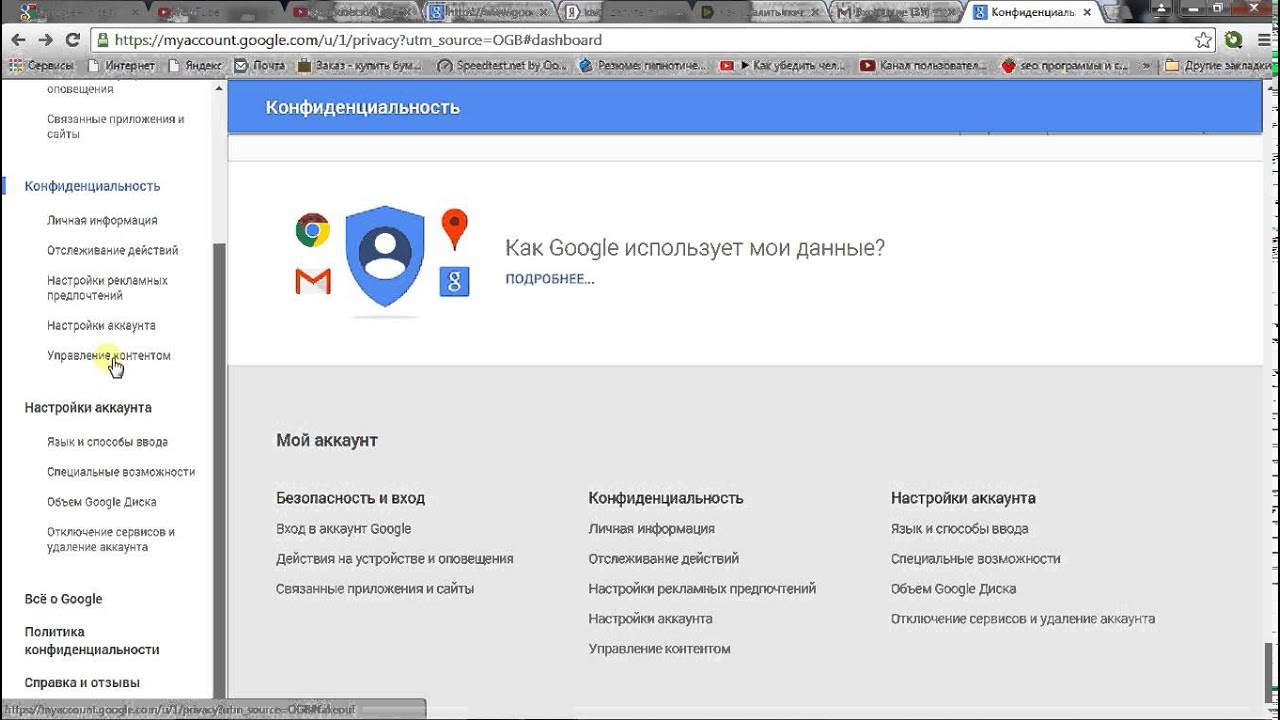Open Отключение сервисов и удаление аккаунта in sidebar
Viewport: 1280px width, 720px height.
(x=111, y=539)
